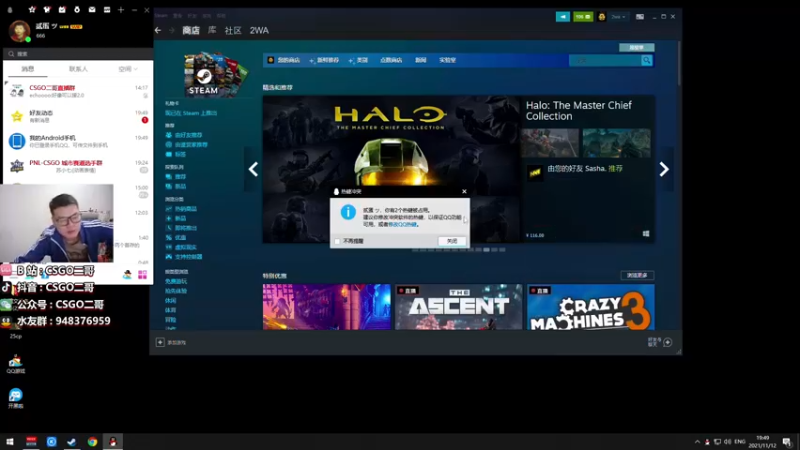
Task: Open the QQ space star icon in QQ toolbar
Action: point(32,10)
